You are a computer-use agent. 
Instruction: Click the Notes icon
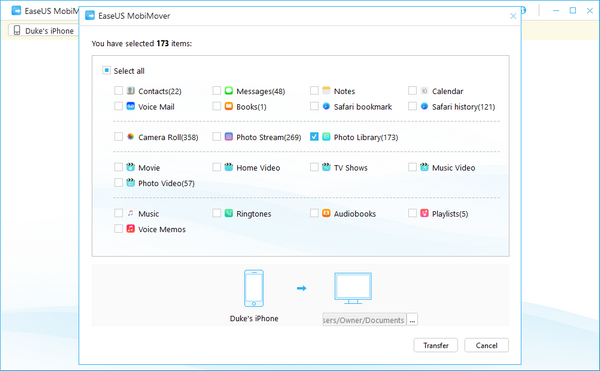tap(326, 91)
